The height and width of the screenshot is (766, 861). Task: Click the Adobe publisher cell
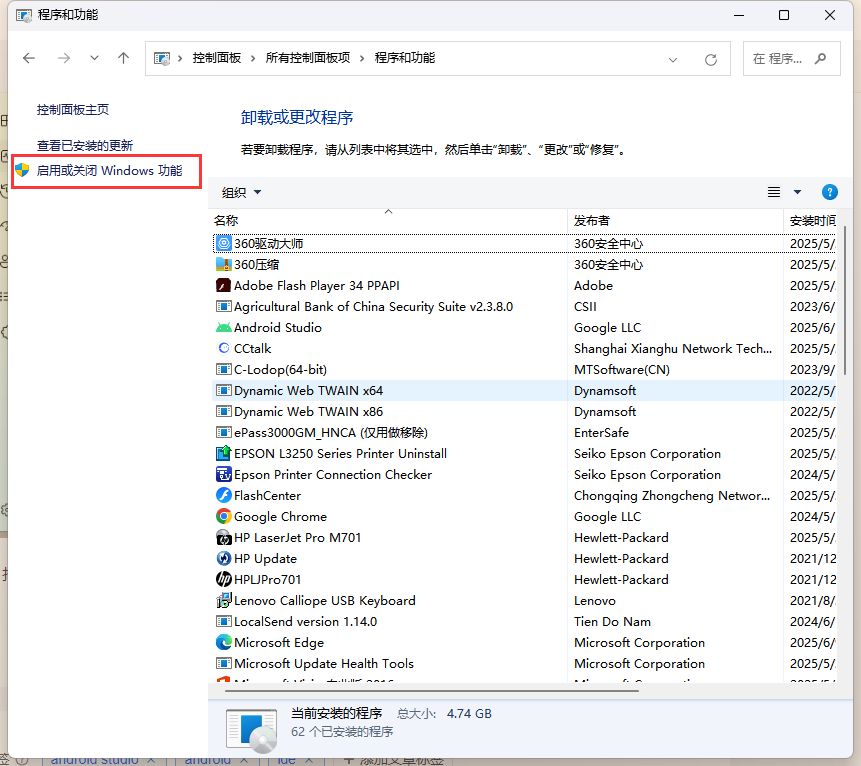click(593, 286)
